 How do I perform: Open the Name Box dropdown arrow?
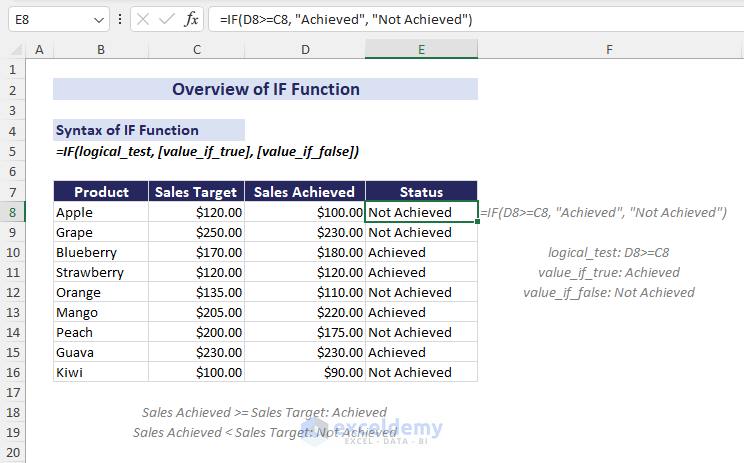click(x=99, y=20)
